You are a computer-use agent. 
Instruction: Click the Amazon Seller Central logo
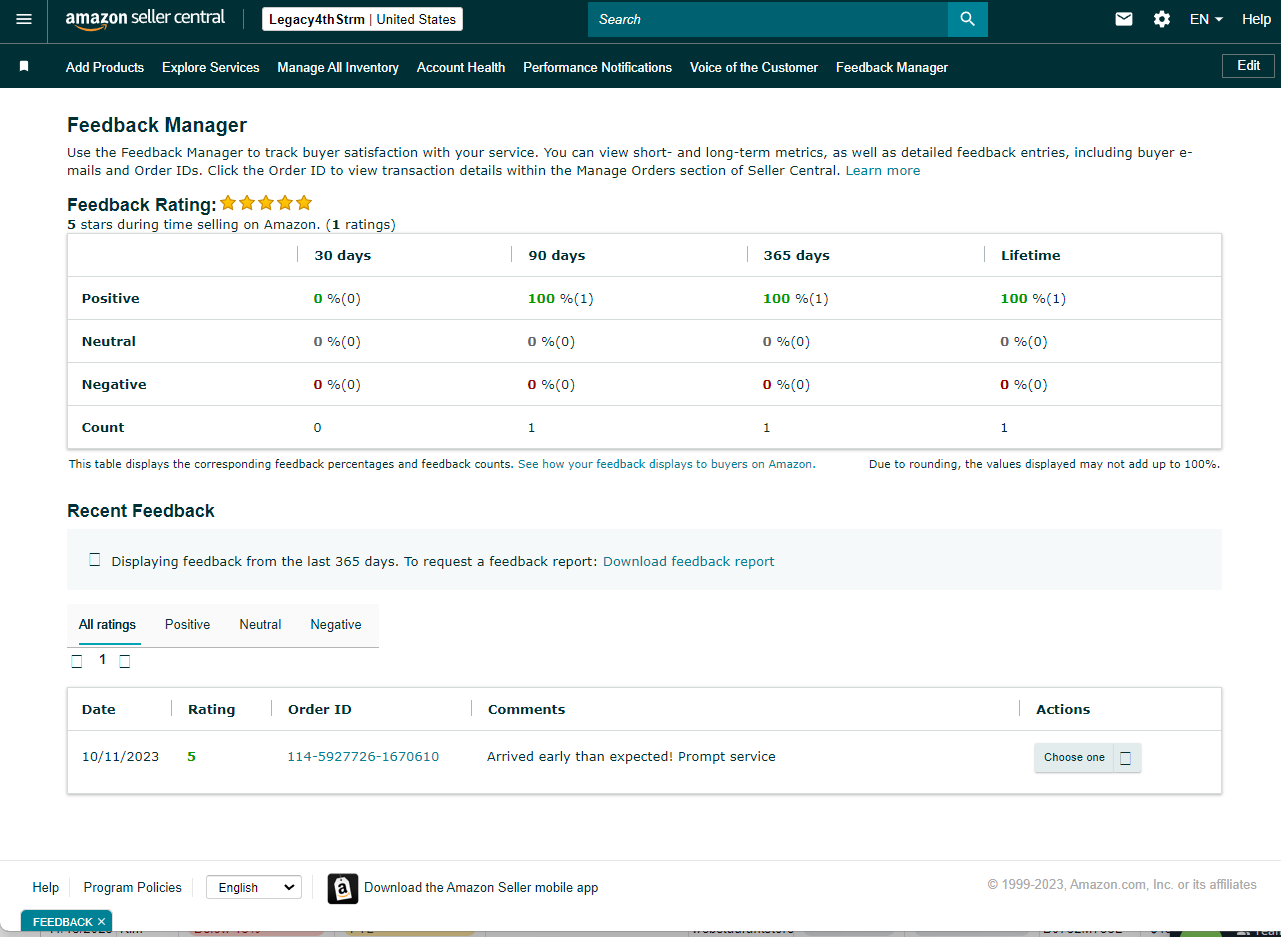(145, 19)
